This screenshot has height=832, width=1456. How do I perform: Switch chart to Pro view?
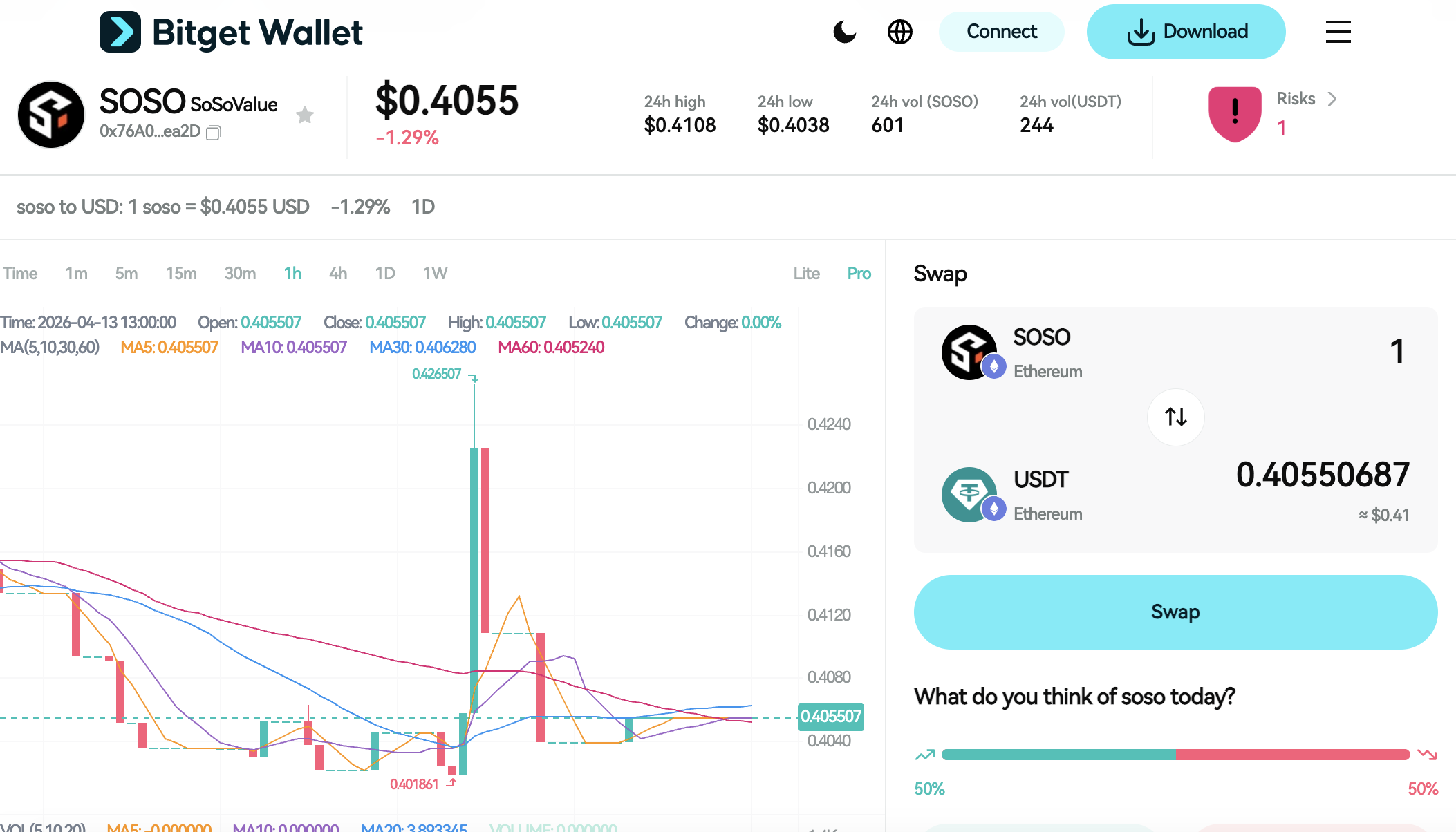point(859,274)
